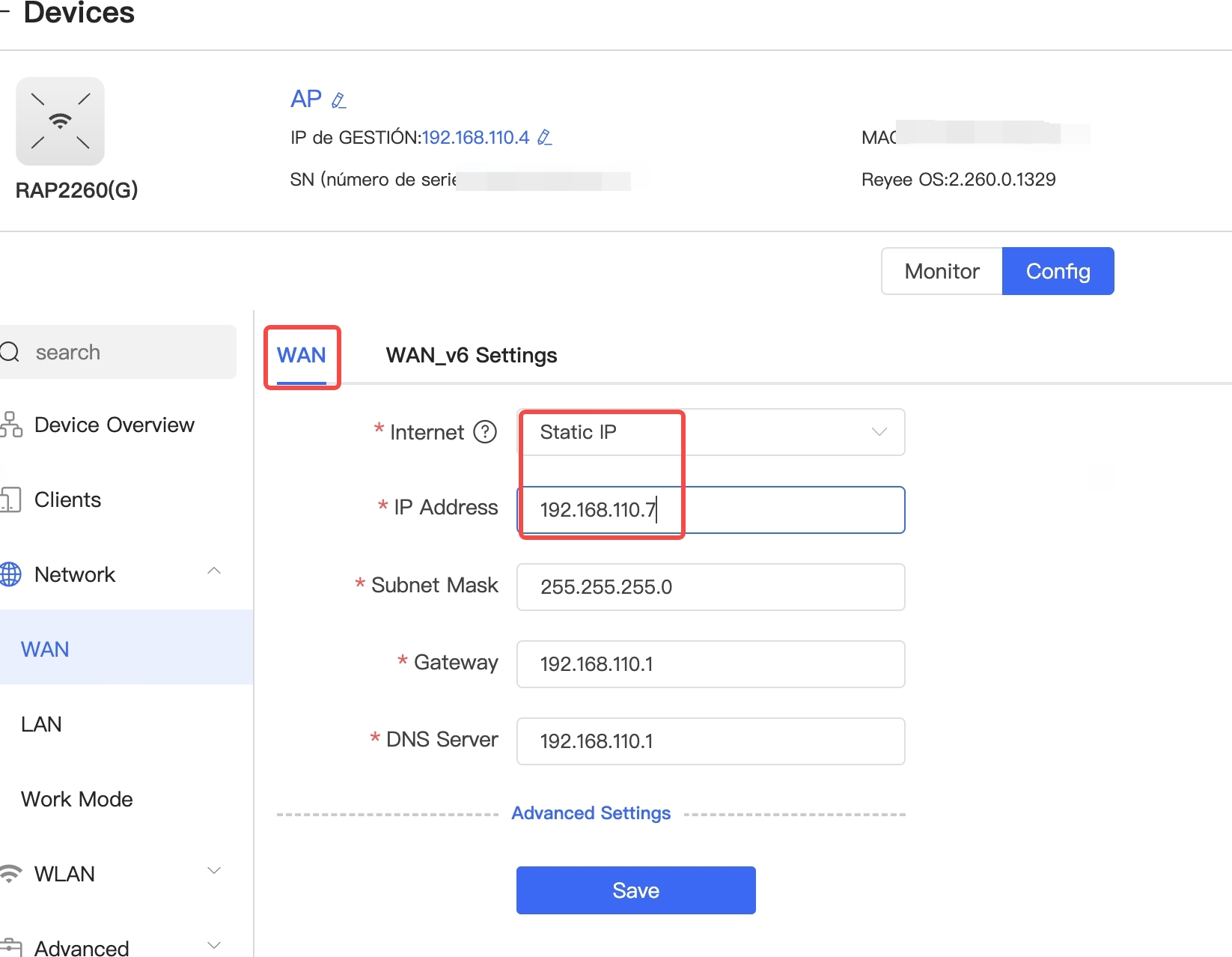Image resolution: width=1232 pixels, height=957 pixels.
Task: Expand the Advanced Settings link
Action: [591, 813]
